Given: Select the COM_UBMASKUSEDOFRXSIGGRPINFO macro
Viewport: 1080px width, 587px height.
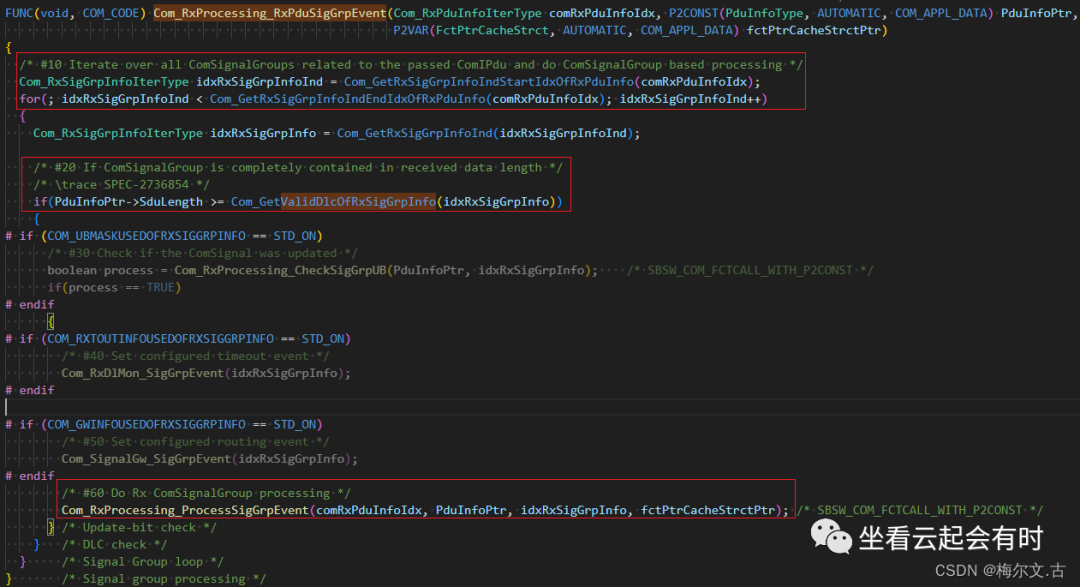Looking at the screenshot, I should coord(146,236).
